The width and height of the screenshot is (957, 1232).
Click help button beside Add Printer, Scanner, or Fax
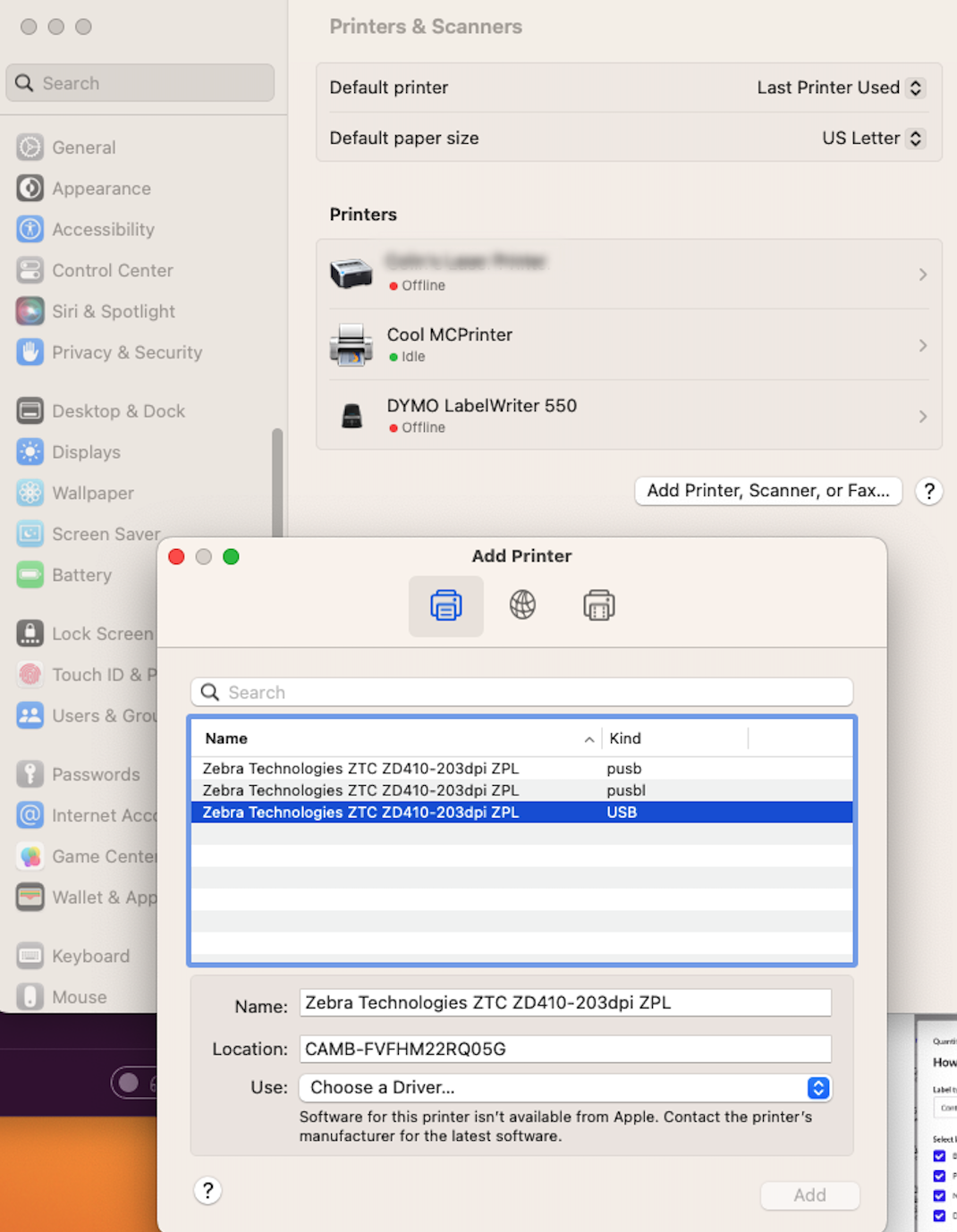(x=929, y=491)
